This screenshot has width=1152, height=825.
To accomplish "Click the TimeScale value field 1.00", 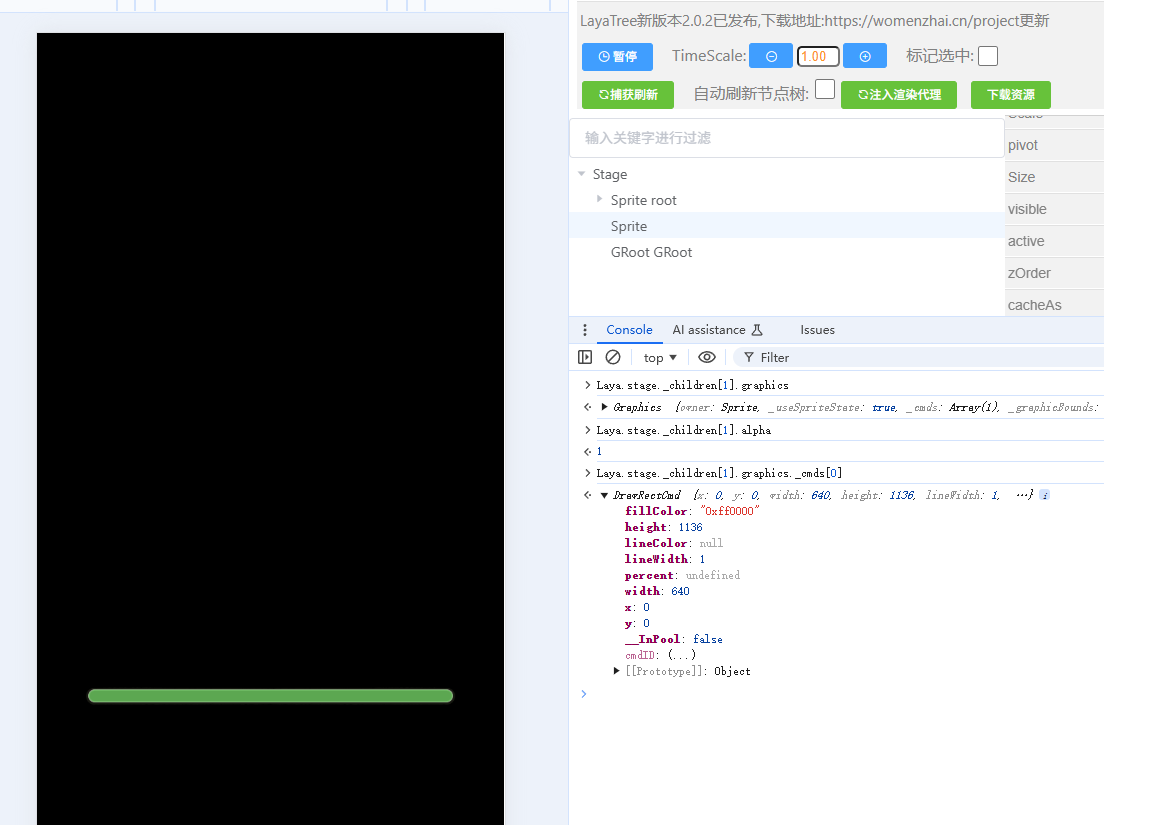I will [818, 57].
